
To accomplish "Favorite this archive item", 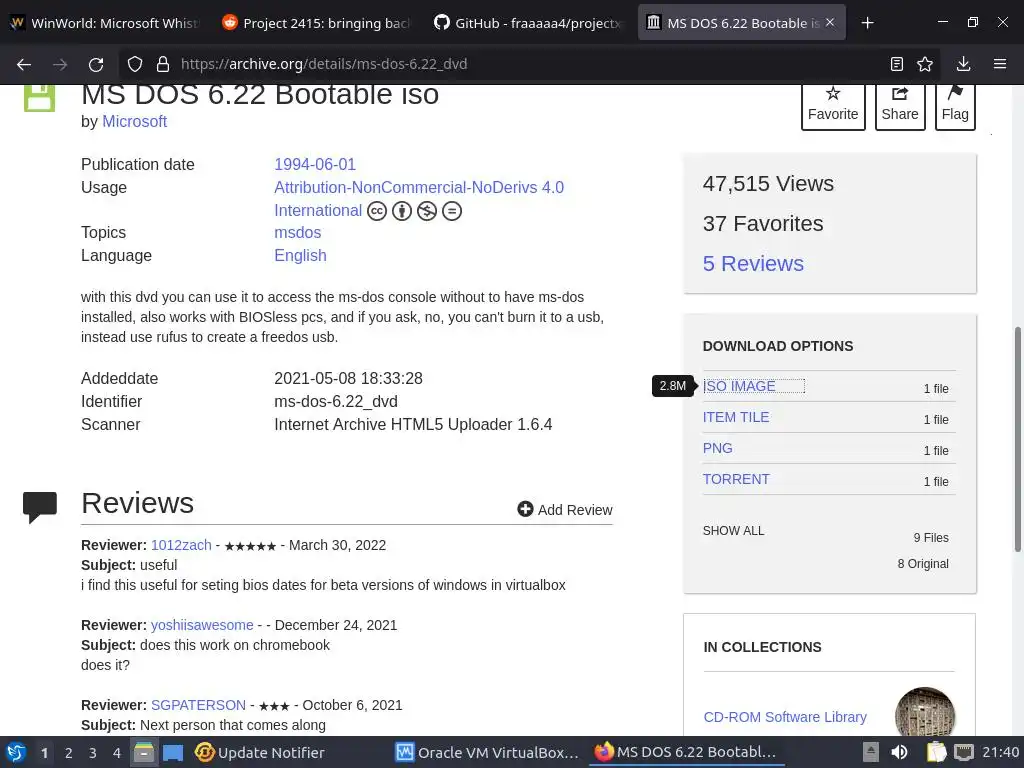I will (833, 106).
